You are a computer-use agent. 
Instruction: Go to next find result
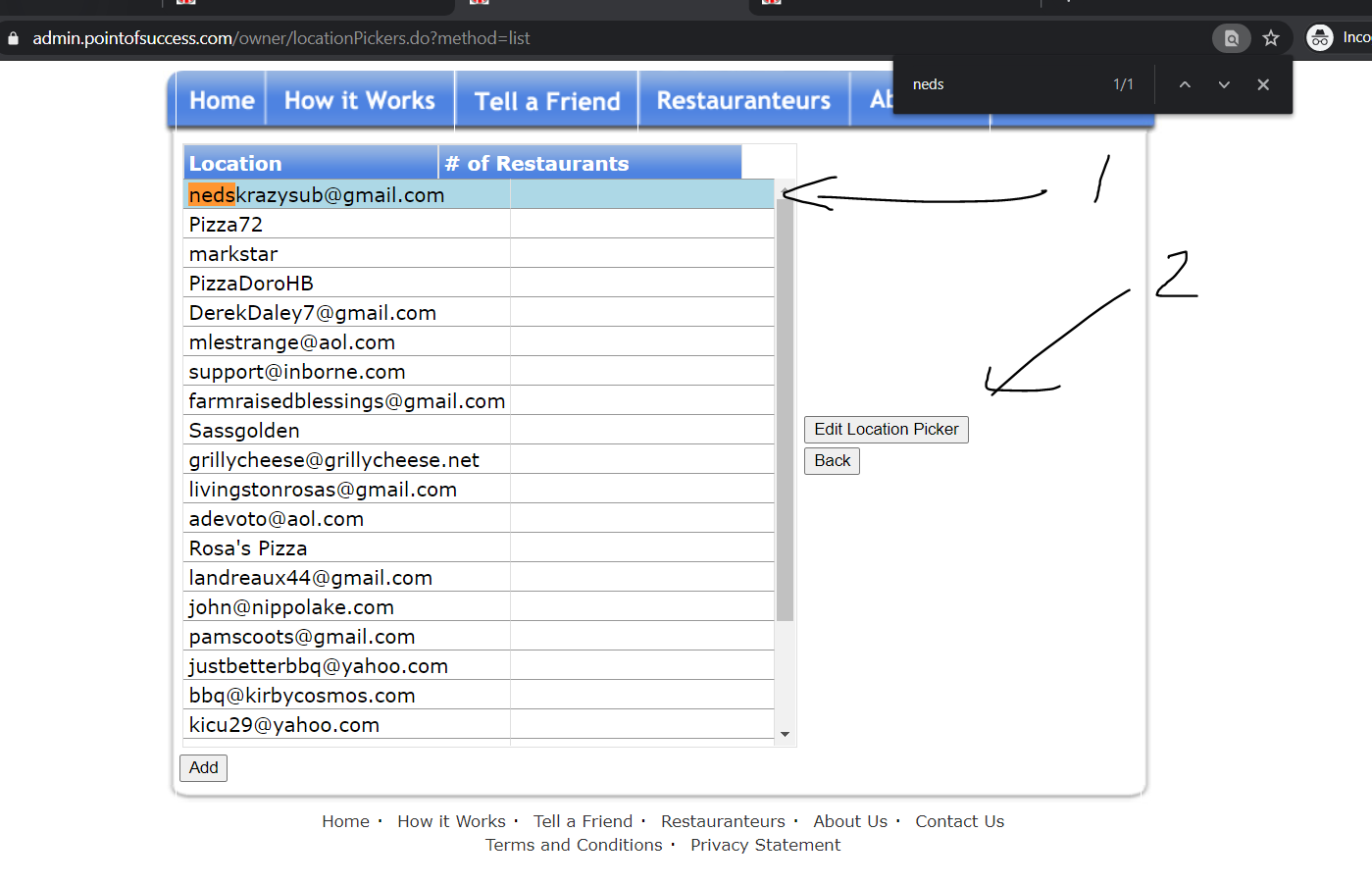coord(1224,84)
